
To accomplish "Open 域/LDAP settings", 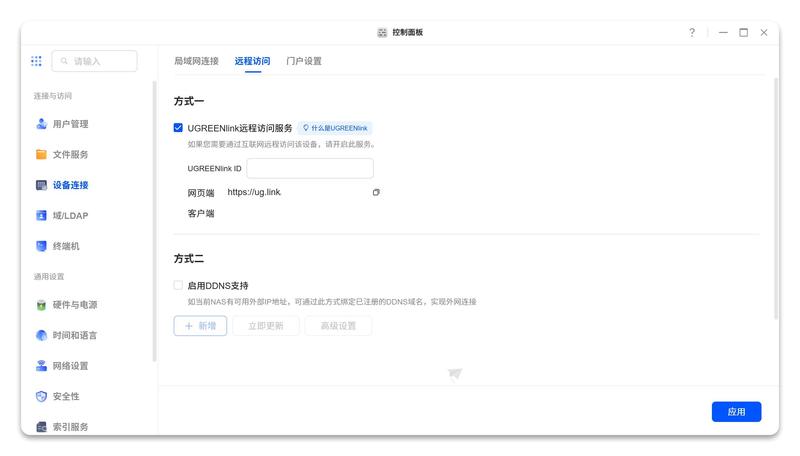I will (62, 216).
